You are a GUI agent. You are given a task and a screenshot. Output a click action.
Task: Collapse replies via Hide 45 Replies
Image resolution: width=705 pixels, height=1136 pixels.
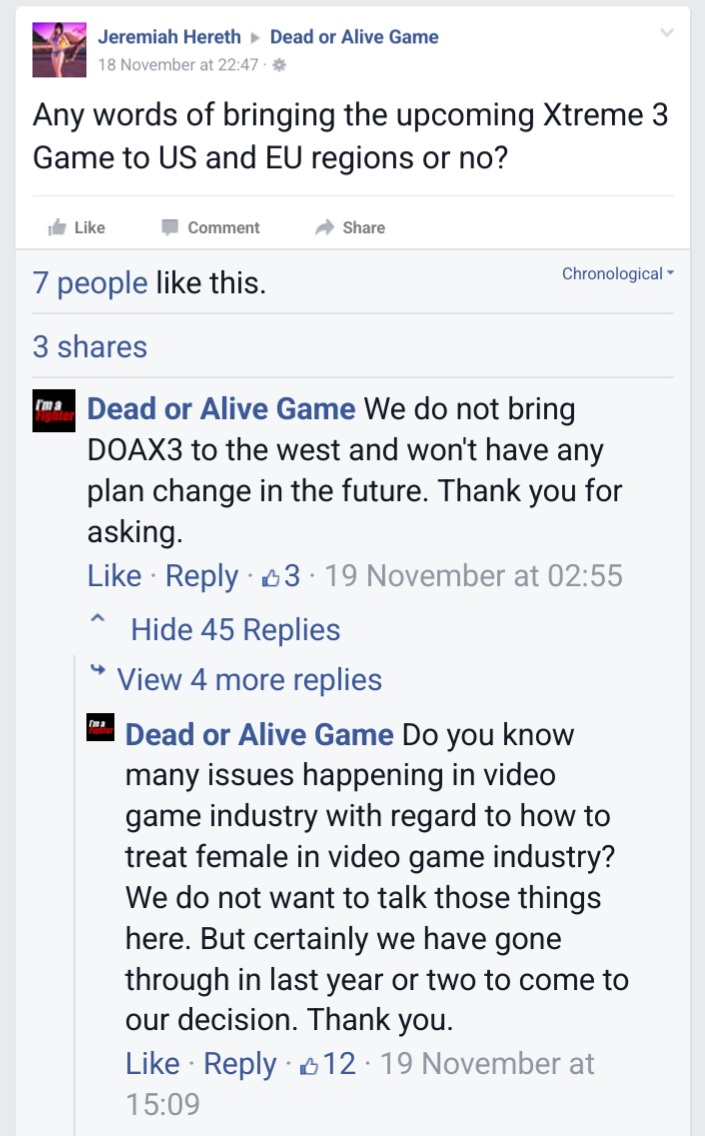(235, 630)
